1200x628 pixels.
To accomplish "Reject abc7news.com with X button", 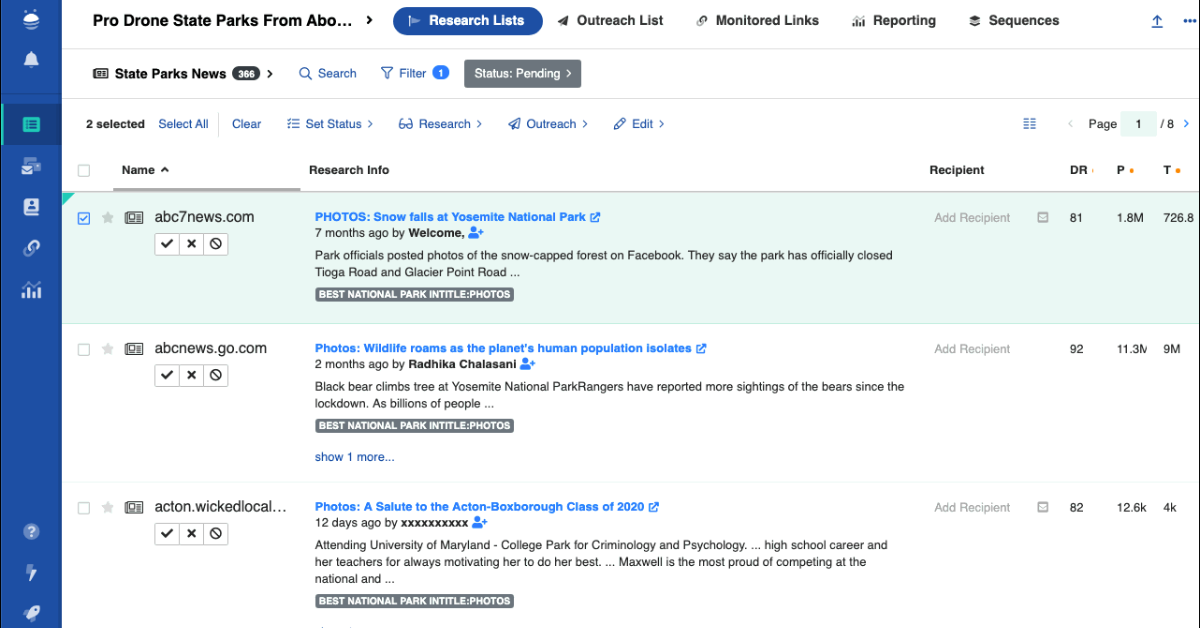I will pos(191,244).
